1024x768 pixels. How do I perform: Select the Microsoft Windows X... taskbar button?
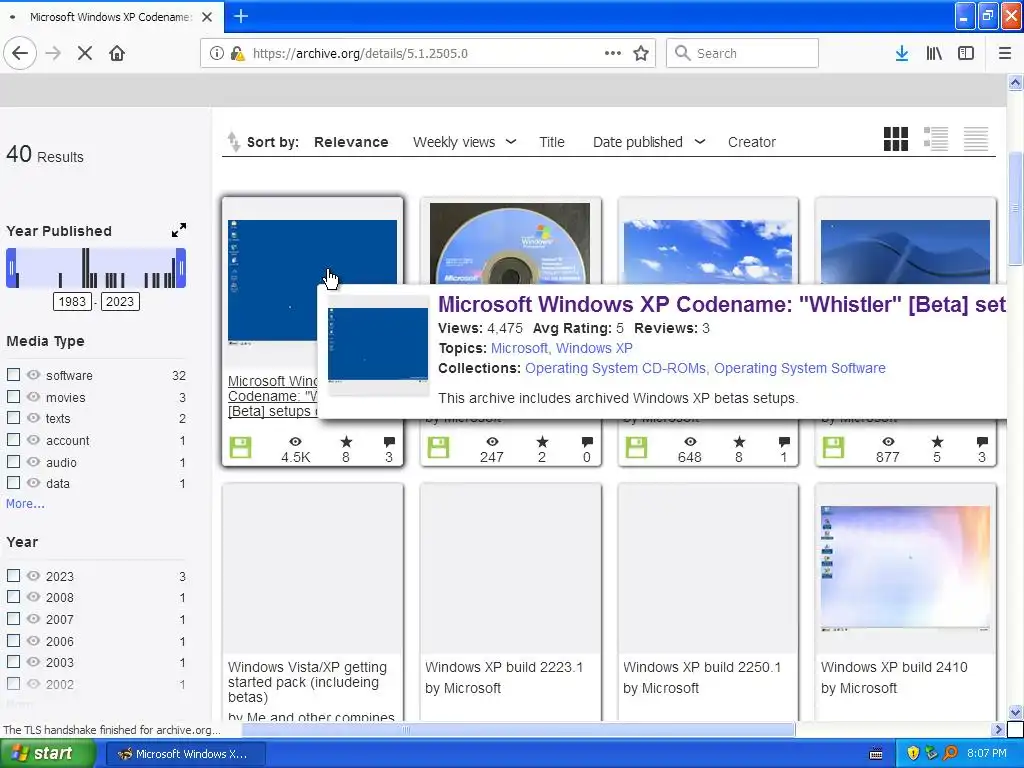[185, 754]
